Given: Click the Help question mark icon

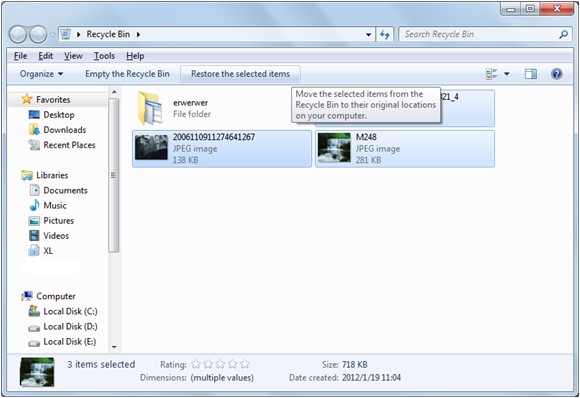Looking at the screenshot, I should pos(556,74).
